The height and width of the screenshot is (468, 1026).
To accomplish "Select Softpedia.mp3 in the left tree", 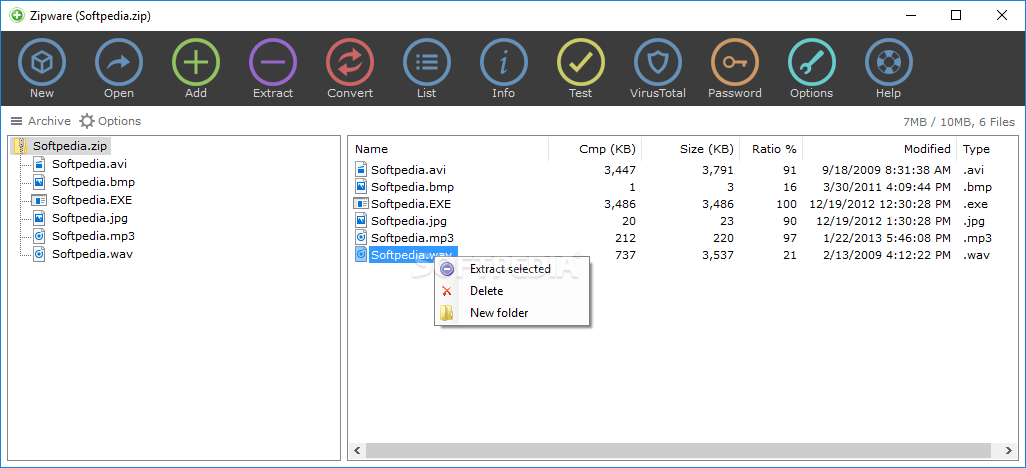I will coord(93,236).
